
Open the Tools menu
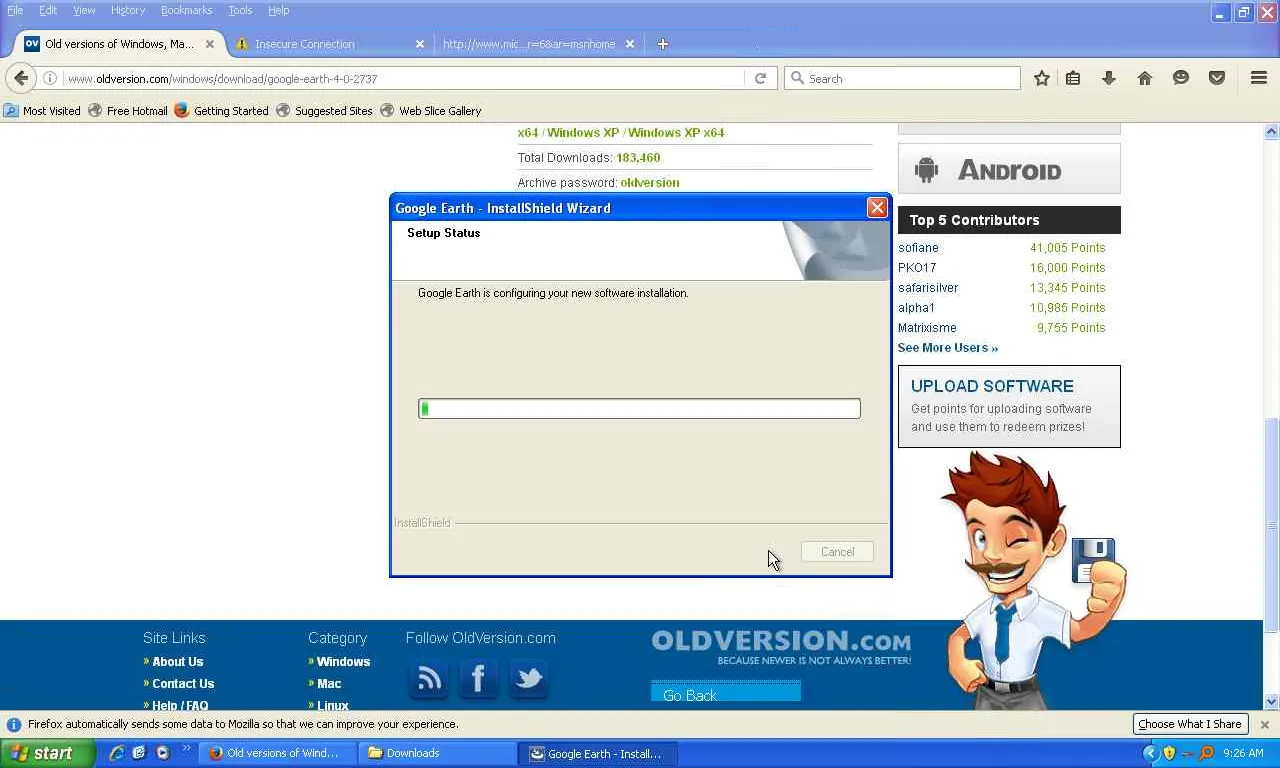point(240,10)
